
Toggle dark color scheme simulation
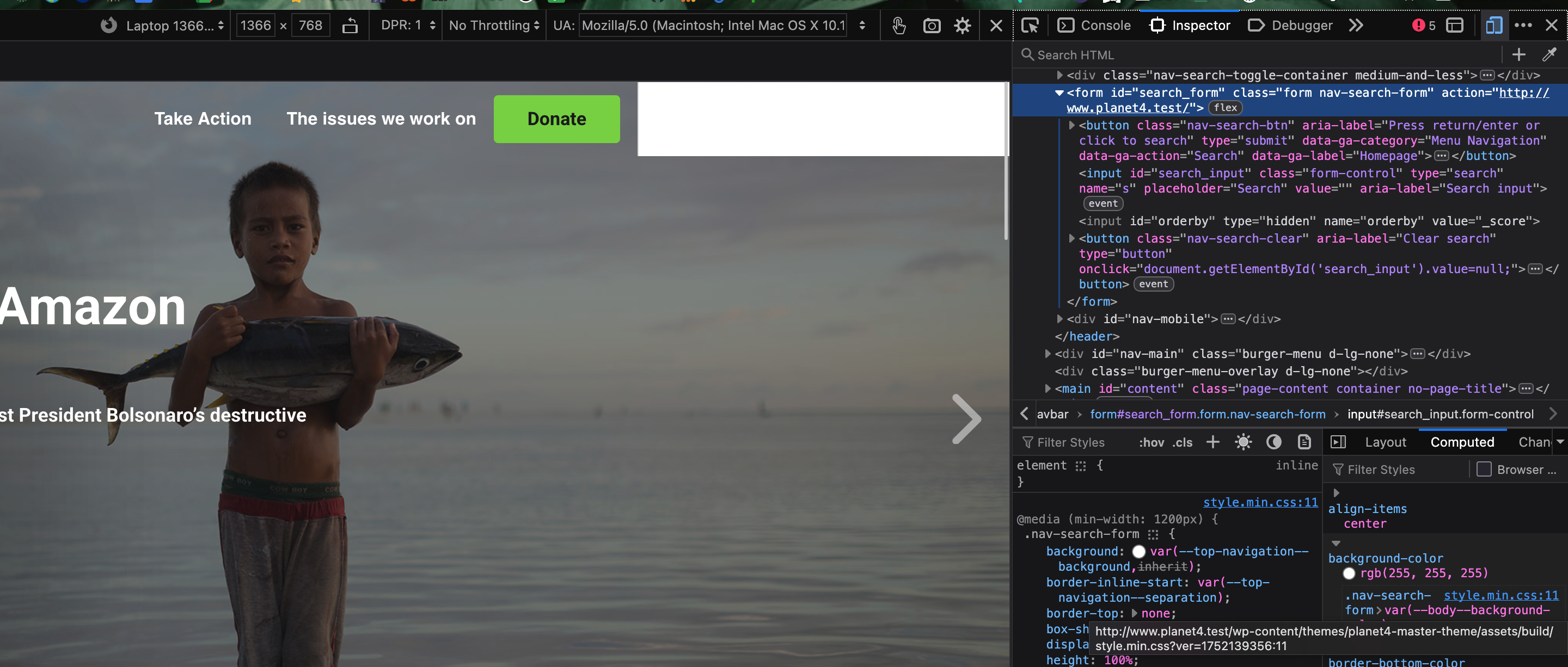(1273, 442)
